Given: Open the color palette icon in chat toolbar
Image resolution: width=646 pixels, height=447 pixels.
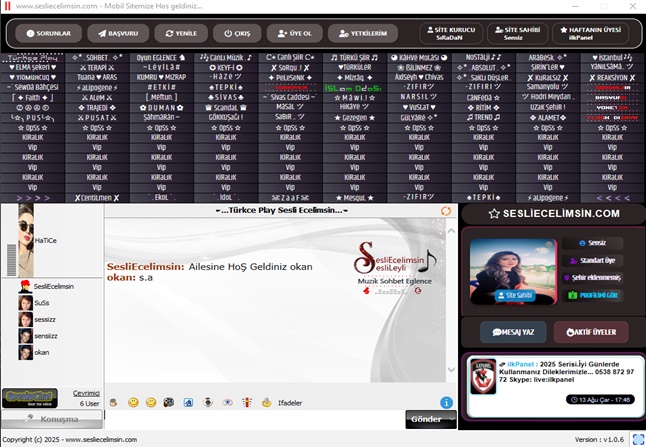Looking at the screenshot, I should pyautogui.click(x=169, y=402).
